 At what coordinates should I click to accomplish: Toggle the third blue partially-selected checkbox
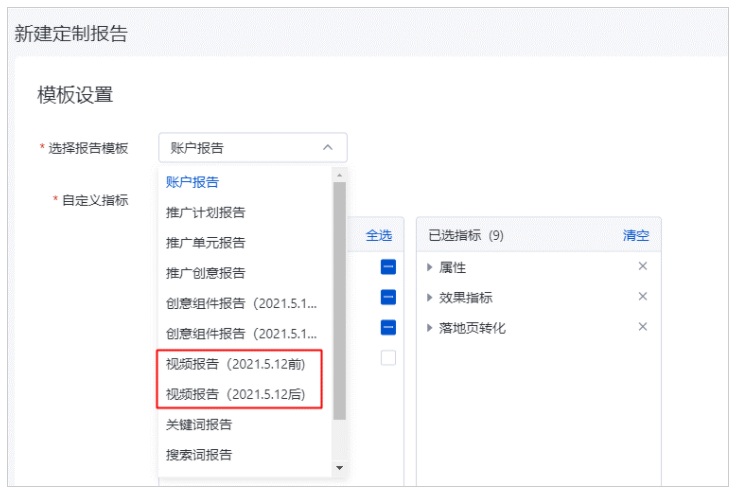pyautogui.click(x=388, y=327)
